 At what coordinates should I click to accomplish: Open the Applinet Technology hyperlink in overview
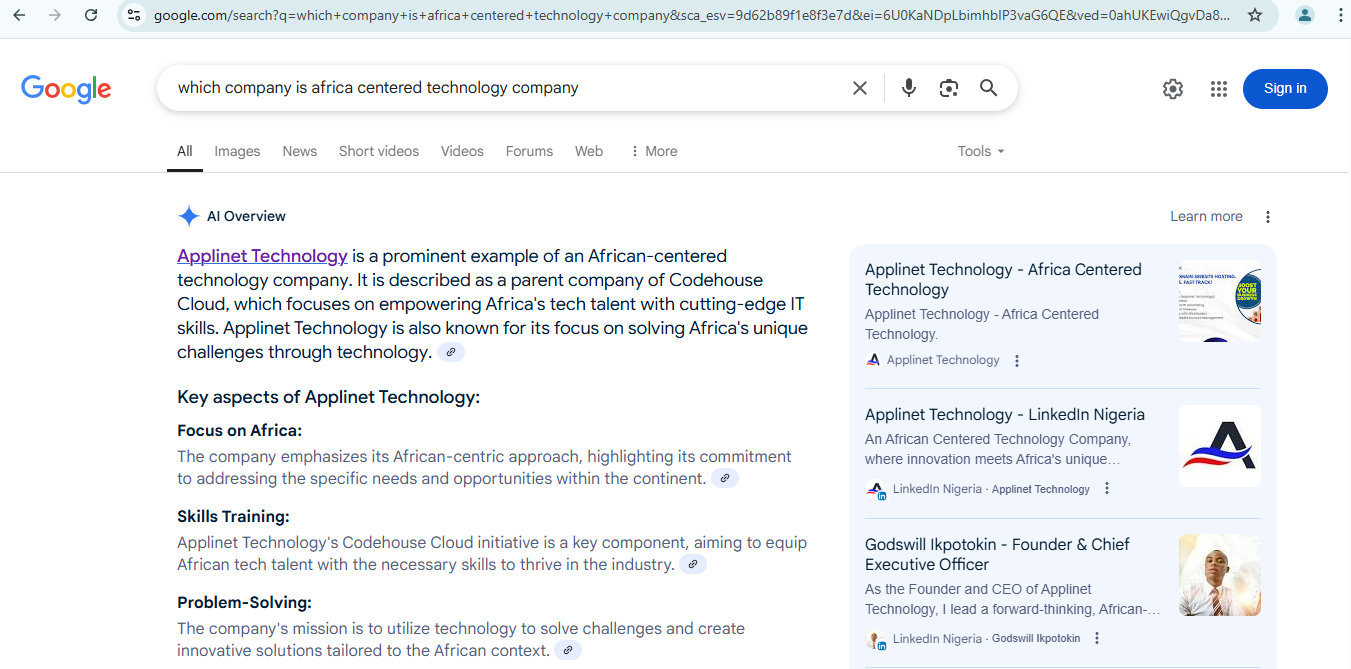262,256
